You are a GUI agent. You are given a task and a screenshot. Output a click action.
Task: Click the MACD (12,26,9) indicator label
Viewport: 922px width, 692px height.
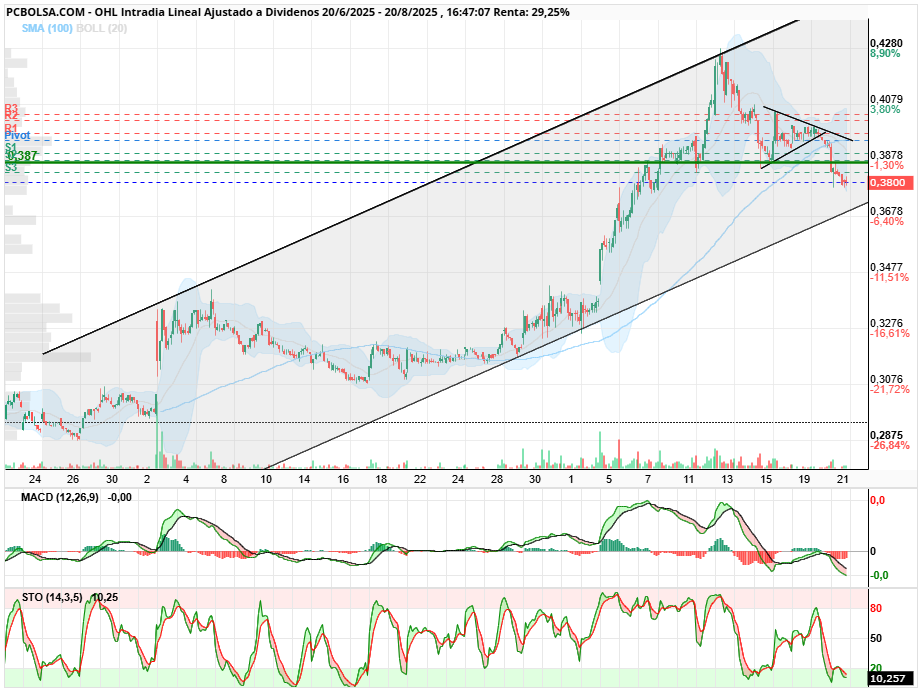pyautogui.click(x=59, y=497)
